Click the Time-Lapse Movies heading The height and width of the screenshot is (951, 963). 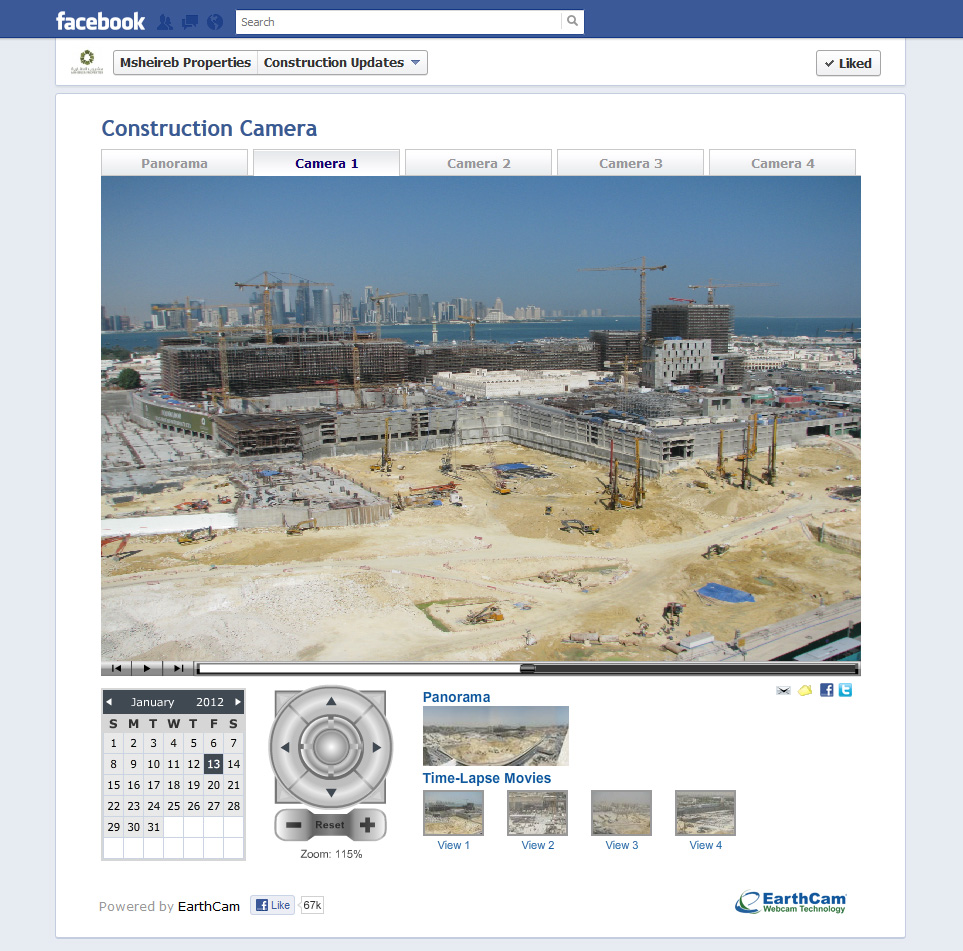(x=486, y=778)
